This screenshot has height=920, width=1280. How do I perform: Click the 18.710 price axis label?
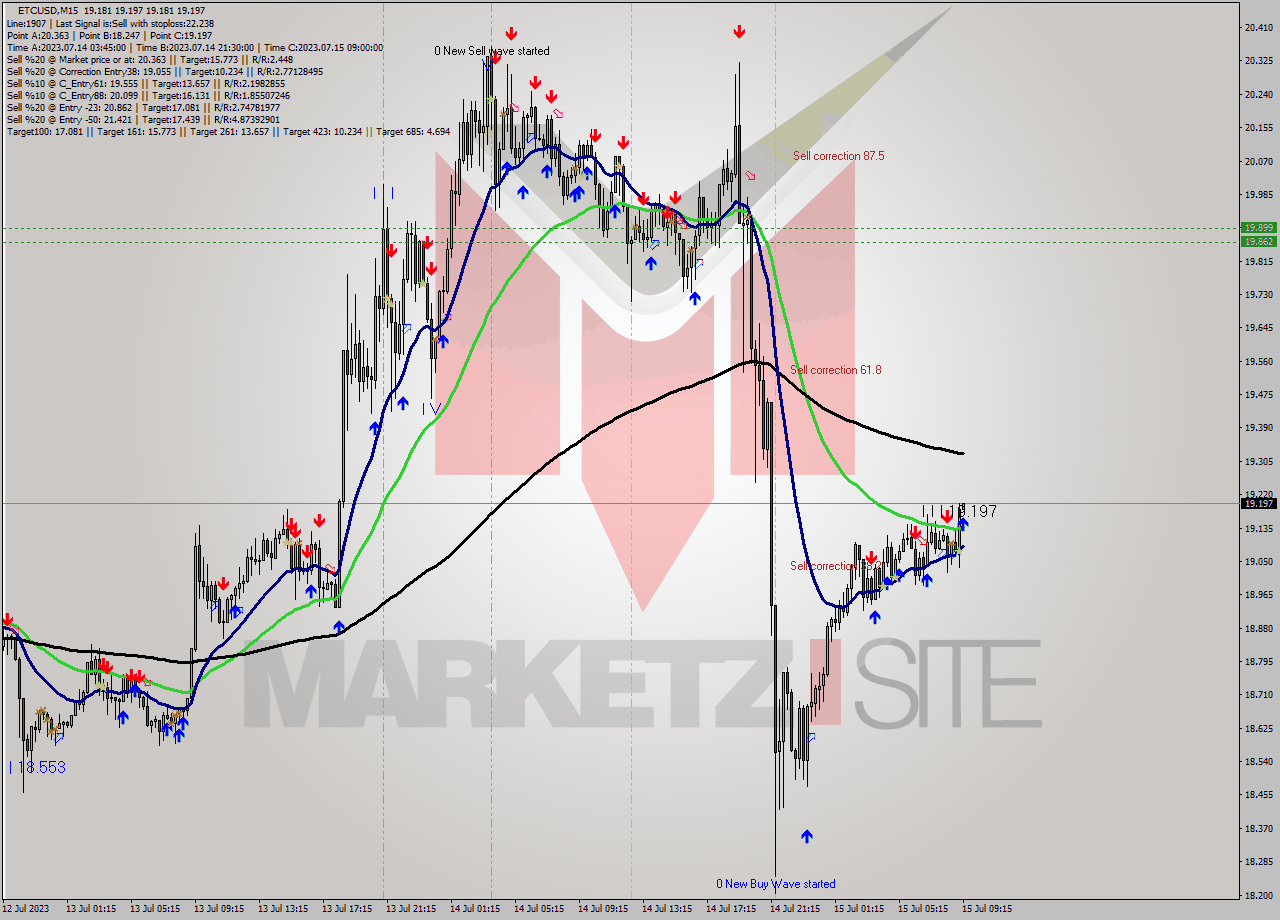pyautogui.click(x=1259, y=694)
